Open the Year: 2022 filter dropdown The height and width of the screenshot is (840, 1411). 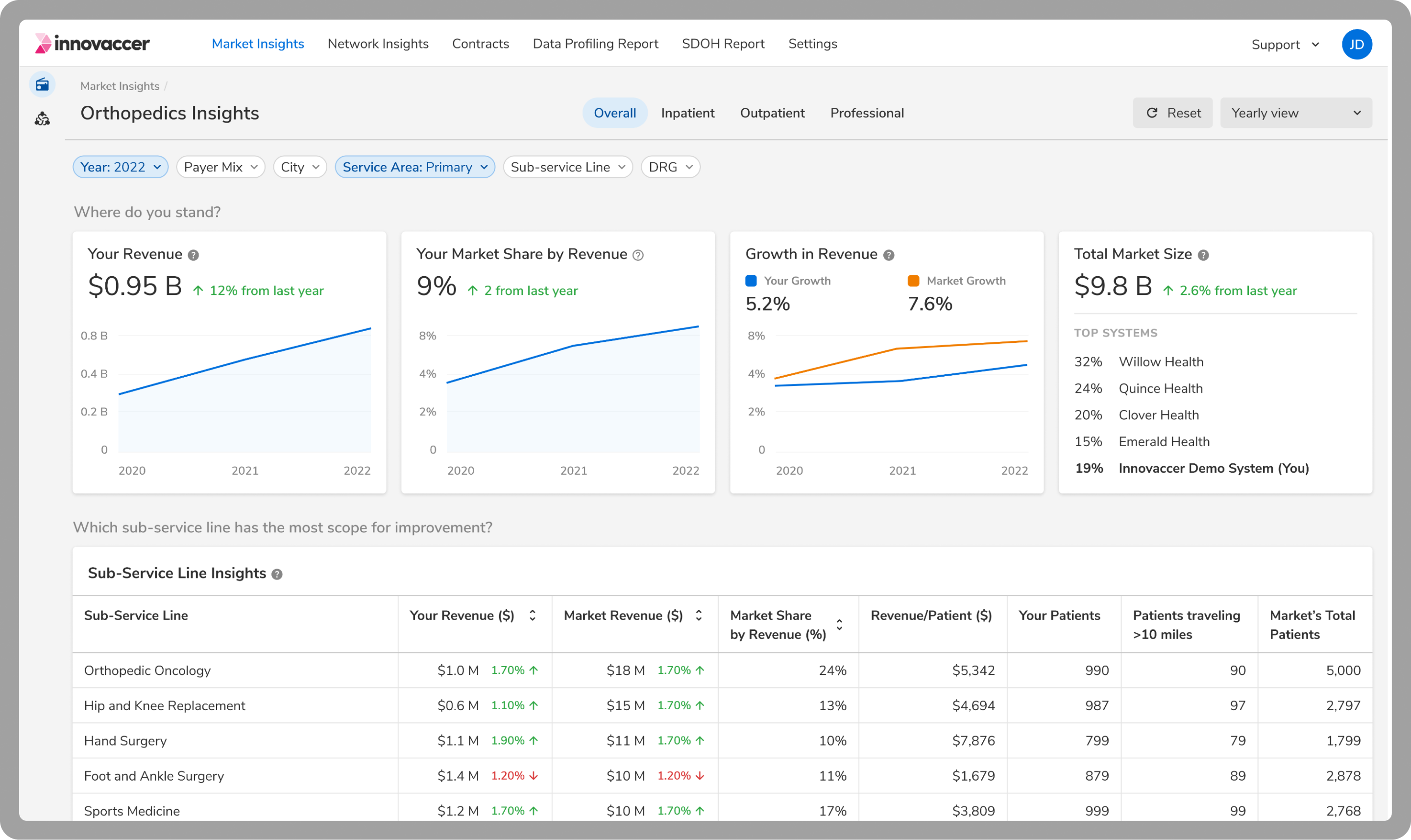coord(121,167)
